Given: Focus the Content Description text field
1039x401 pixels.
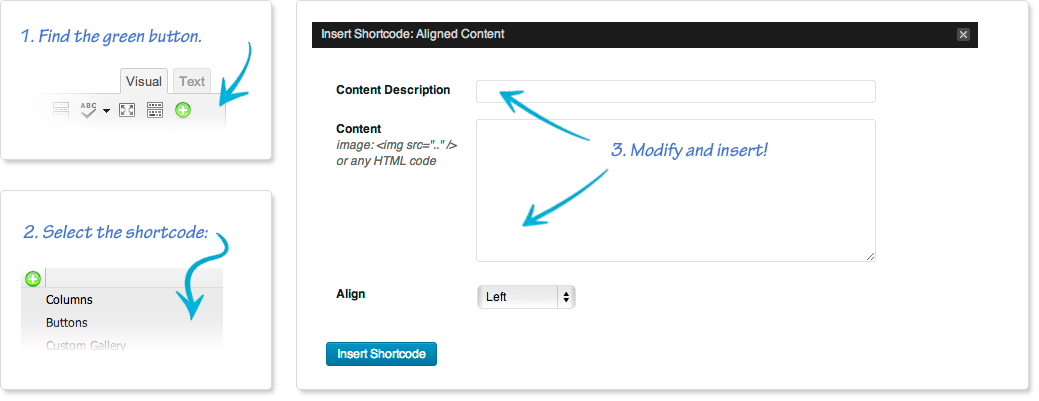Looking at the screenshot, I should click(x=675, y=91).
